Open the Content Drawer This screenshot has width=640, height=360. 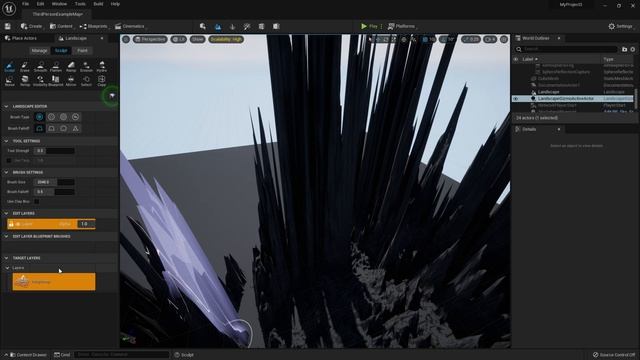point(28,355)
